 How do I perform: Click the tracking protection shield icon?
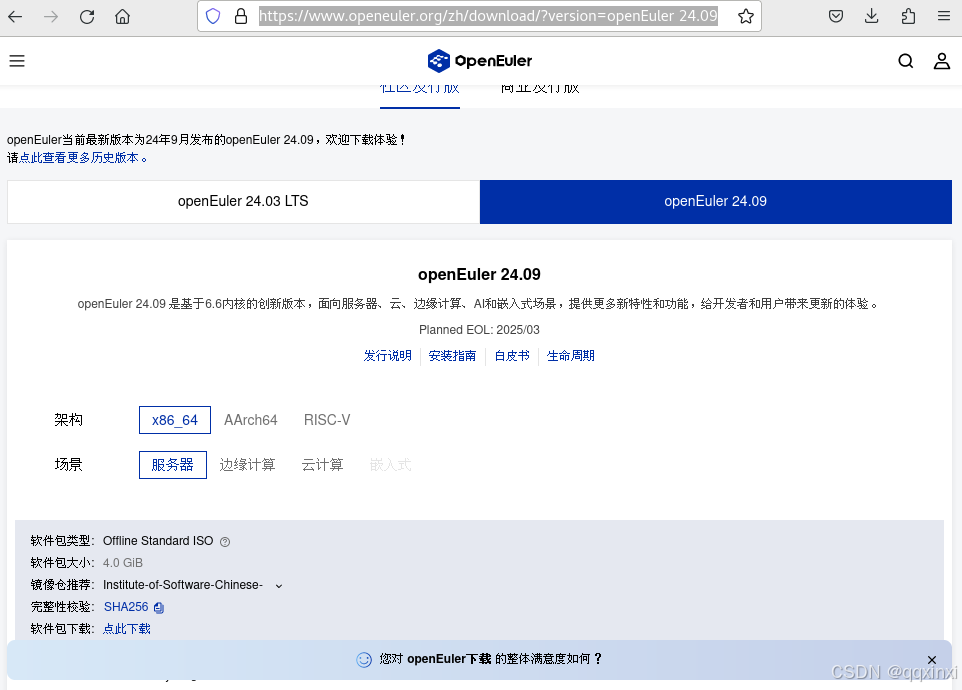(x=213, y=16)
